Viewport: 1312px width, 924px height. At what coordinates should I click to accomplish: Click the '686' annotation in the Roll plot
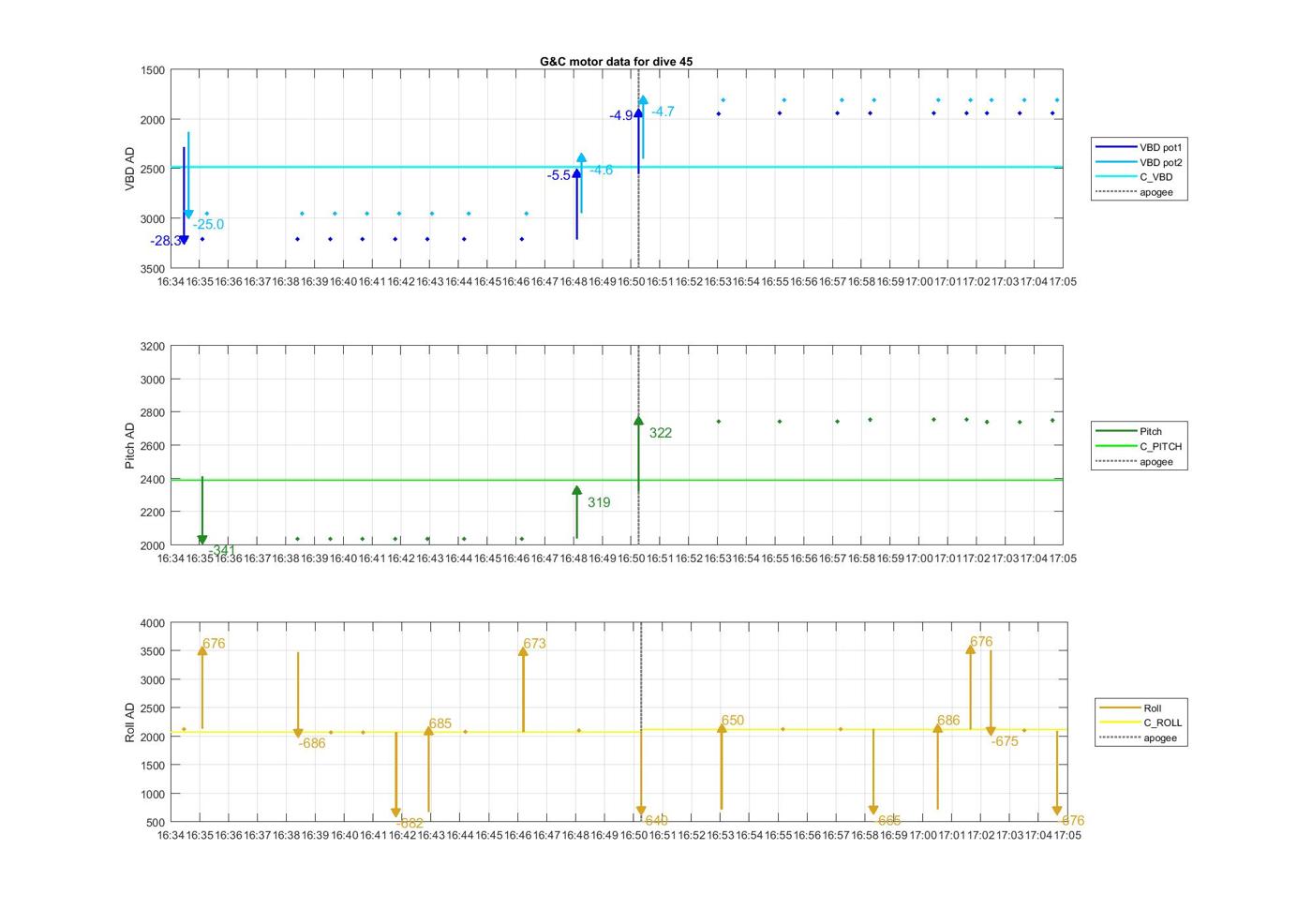click(948, 721)
